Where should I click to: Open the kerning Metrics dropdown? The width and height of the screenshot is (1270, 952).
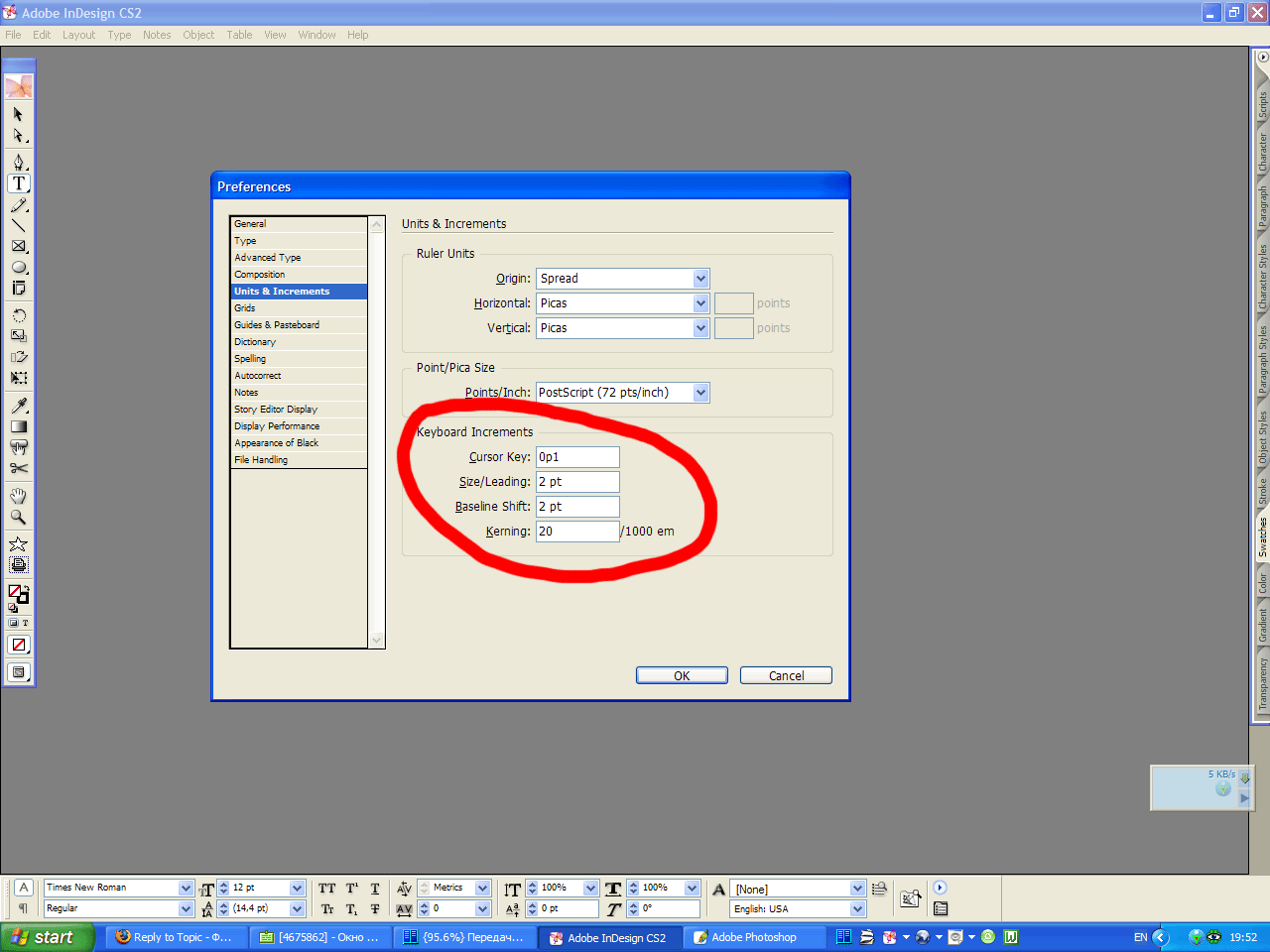point(483,889)
